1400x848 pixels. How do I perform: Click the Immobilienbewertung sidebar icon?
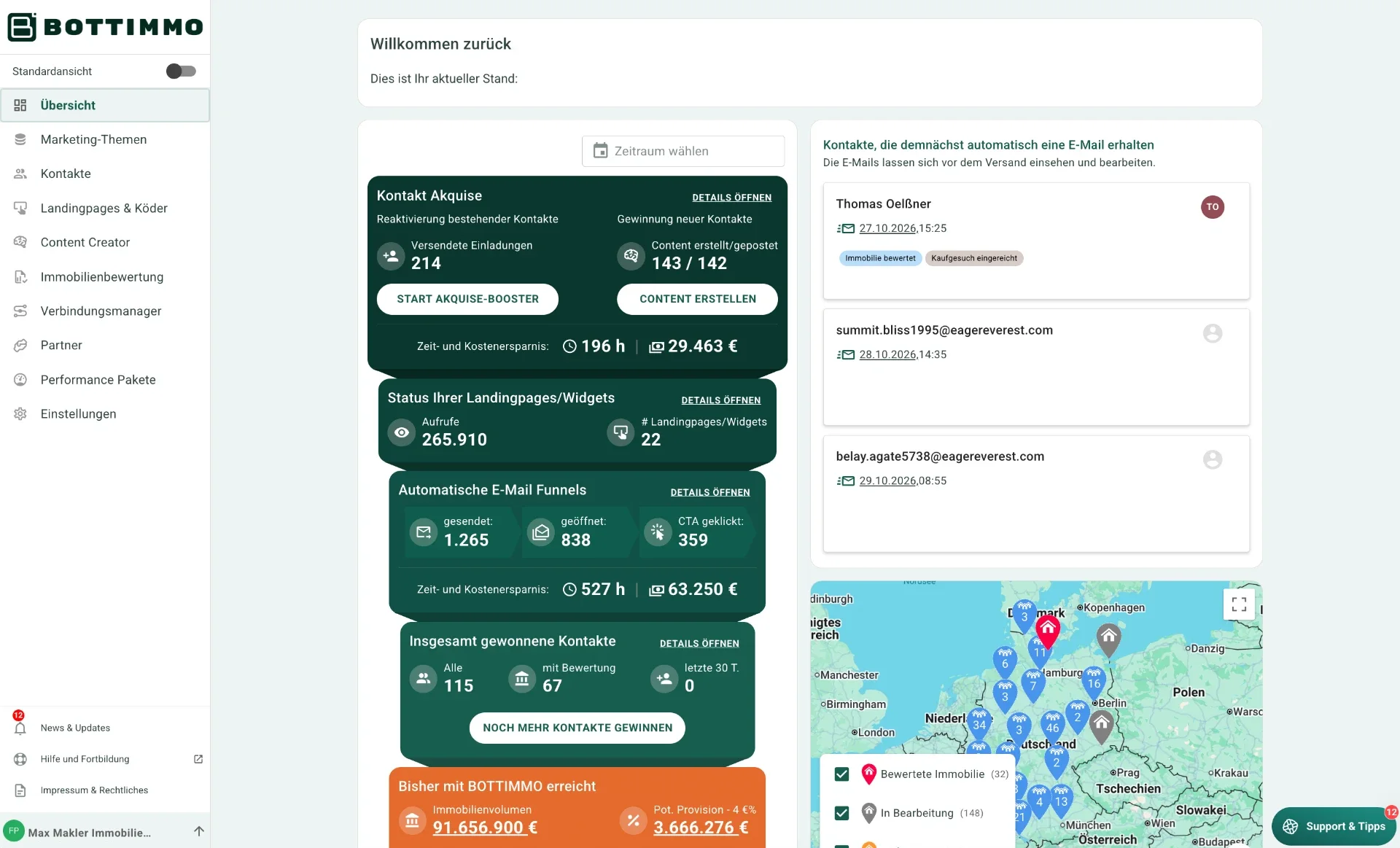coord(20,277)
